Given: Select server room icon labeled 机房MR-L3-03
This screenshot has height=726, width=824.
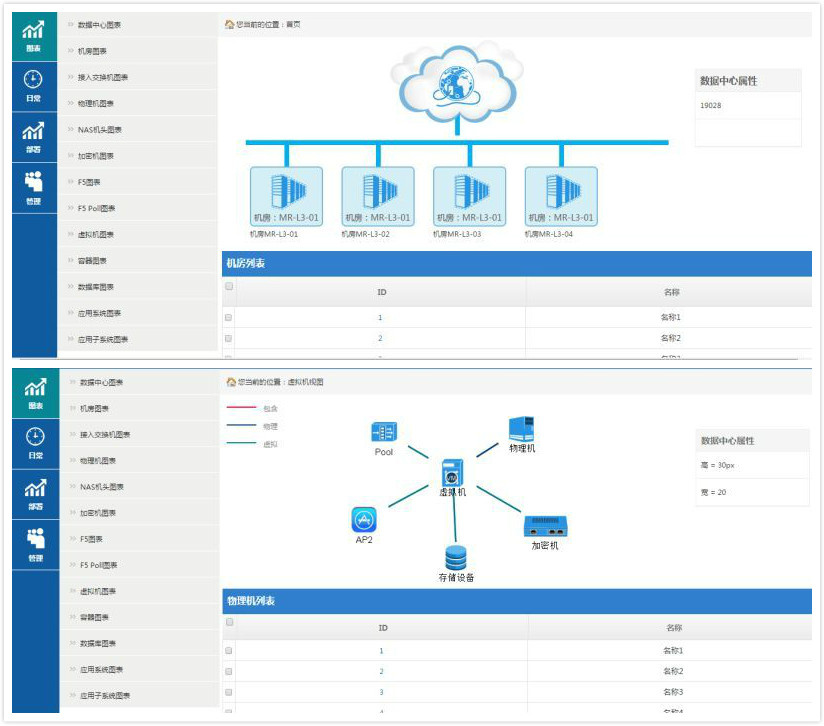Looking at the screenshot, I should 469,196.
